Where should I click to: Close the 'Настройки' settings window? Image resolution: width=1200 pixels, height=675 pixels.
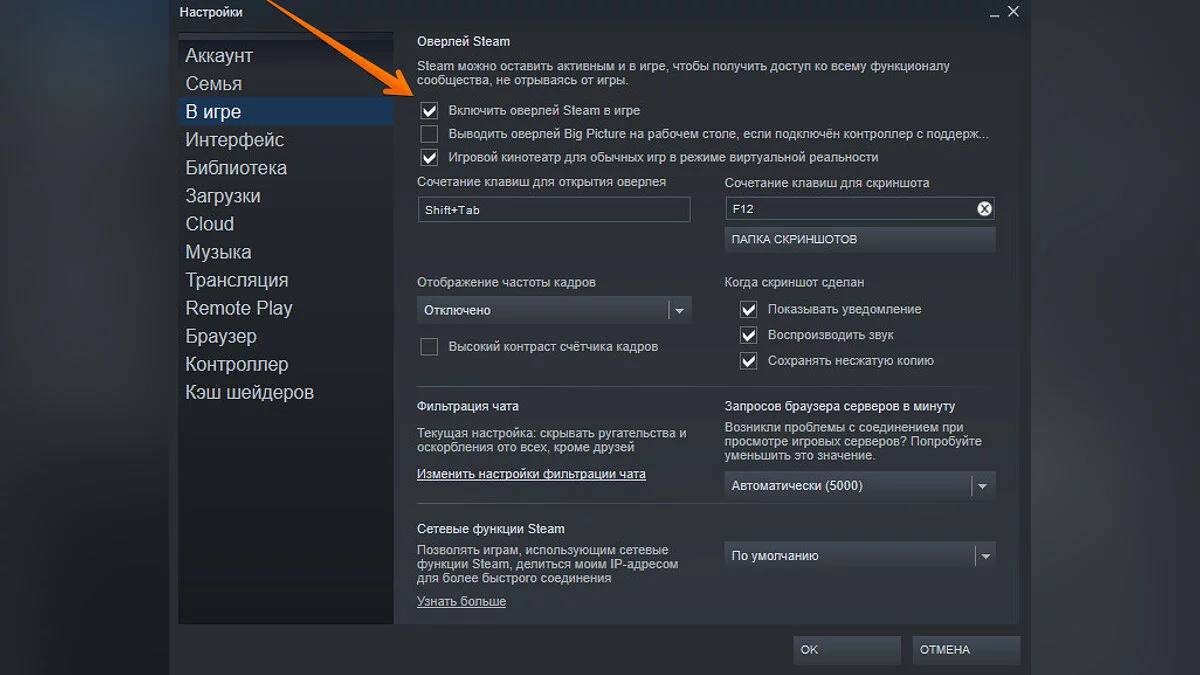pyautogui.click(x=1013, y=12)
